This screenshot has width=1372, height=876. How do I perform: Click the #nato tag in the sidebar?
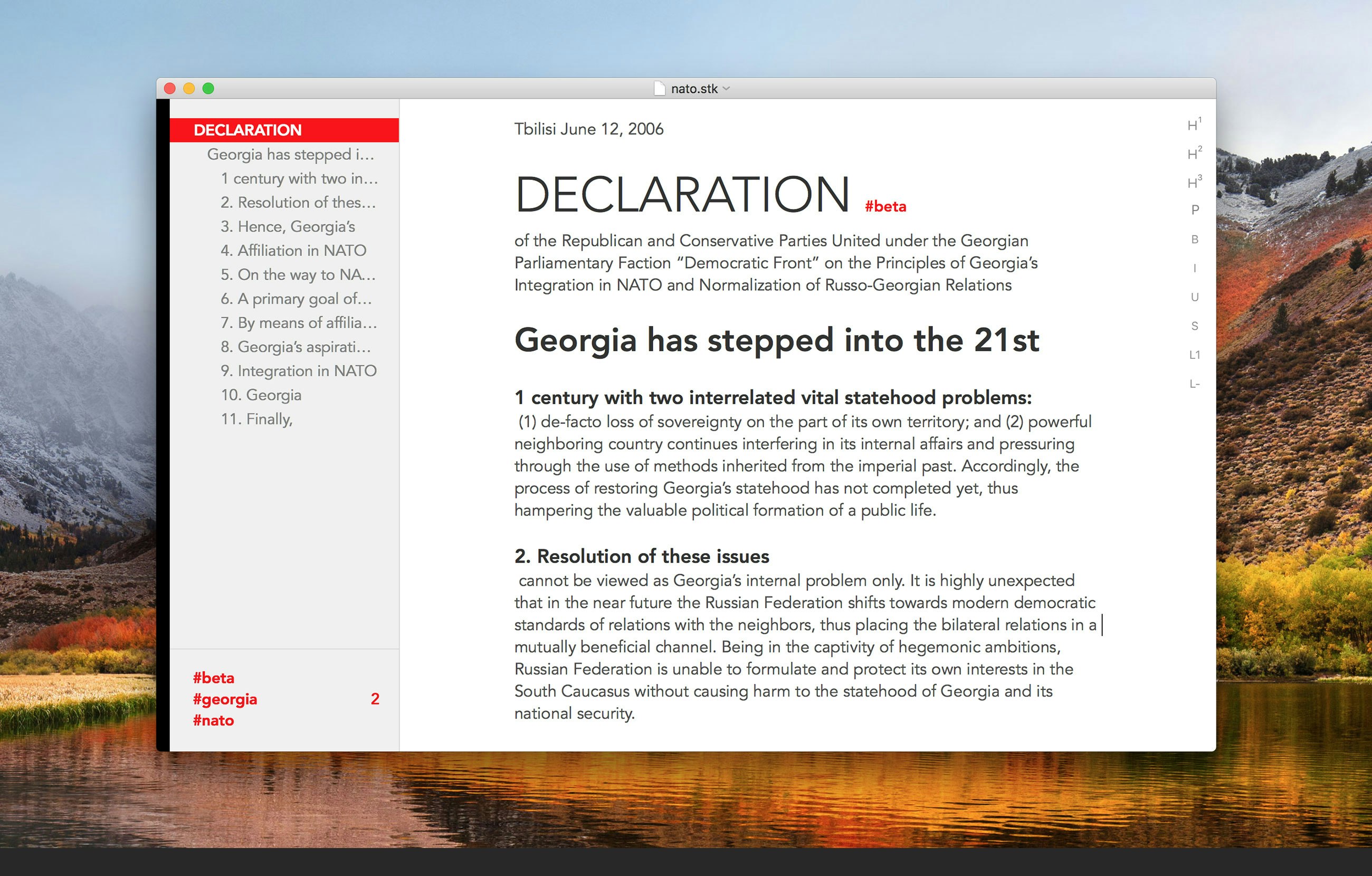[213, 720]
